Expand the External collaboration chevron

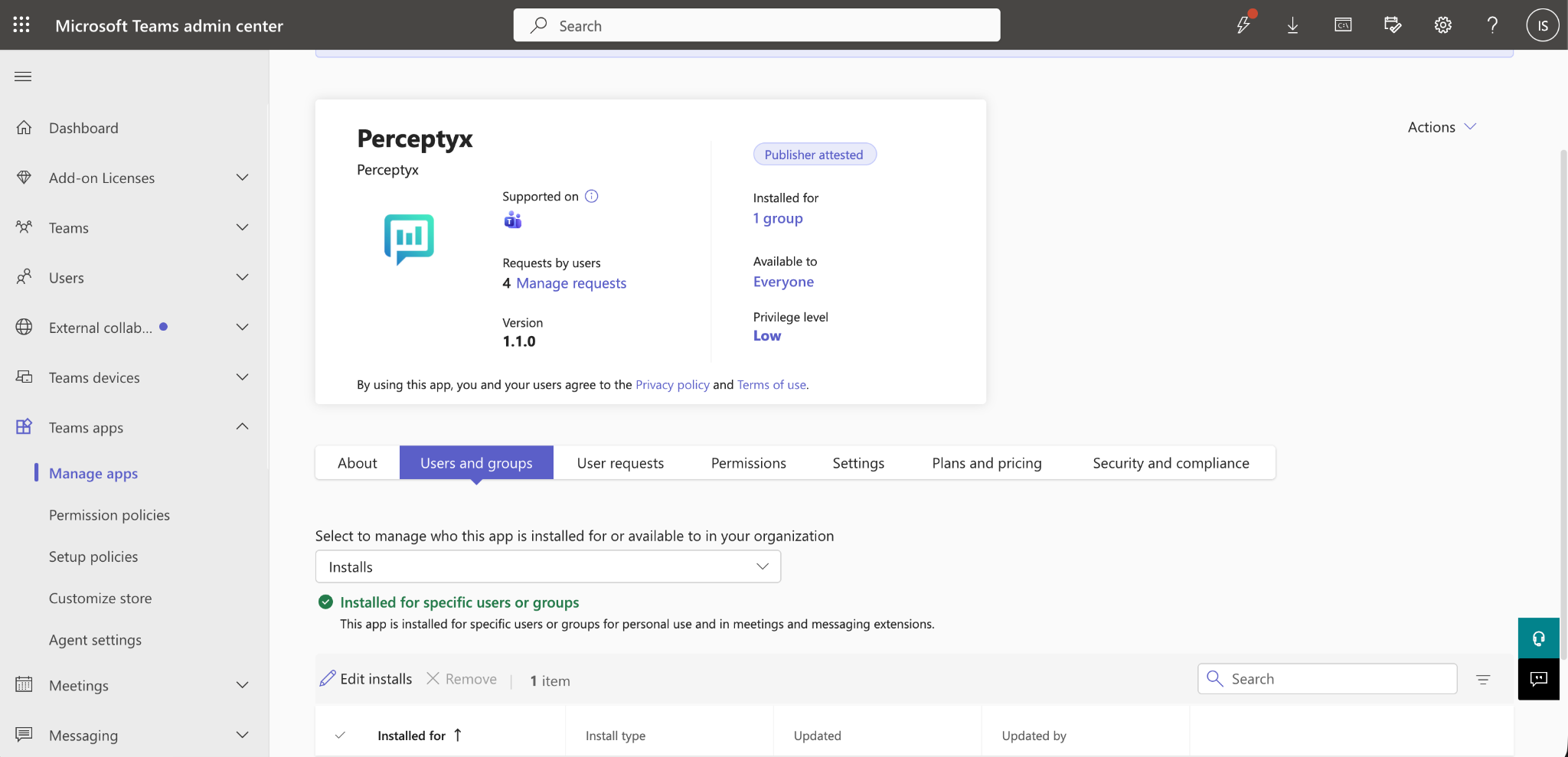(242, 328)
